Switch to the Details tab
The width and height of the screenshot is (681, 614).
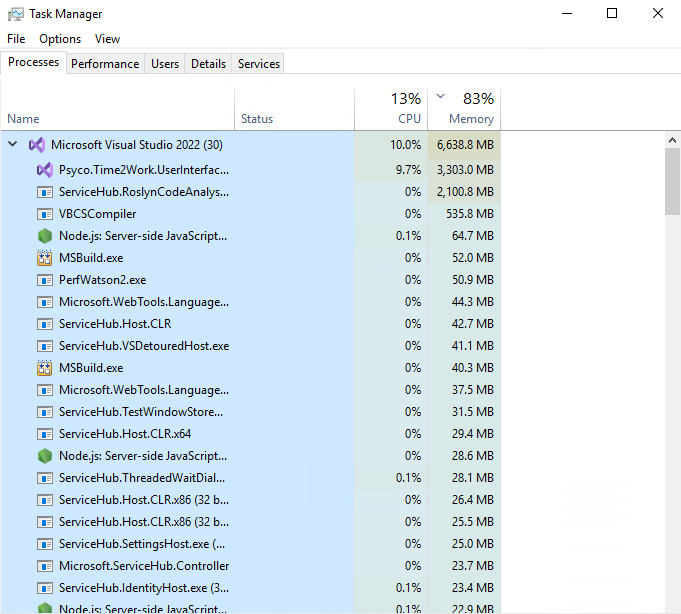pyautogui.click(x=208, y=64)
